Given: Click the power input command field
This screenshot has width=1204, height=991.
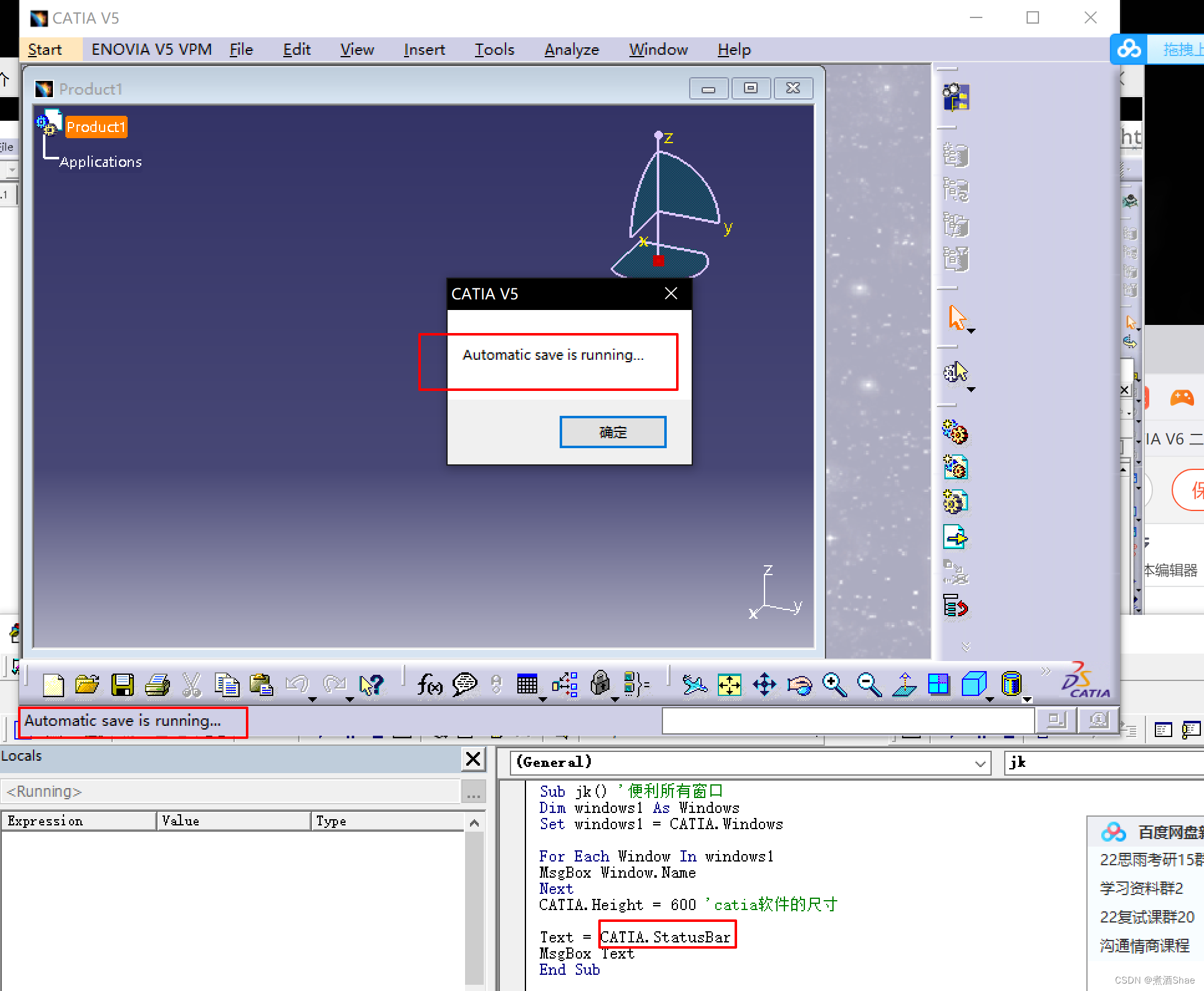Looking at the screenshot, I should coord(847,721).
